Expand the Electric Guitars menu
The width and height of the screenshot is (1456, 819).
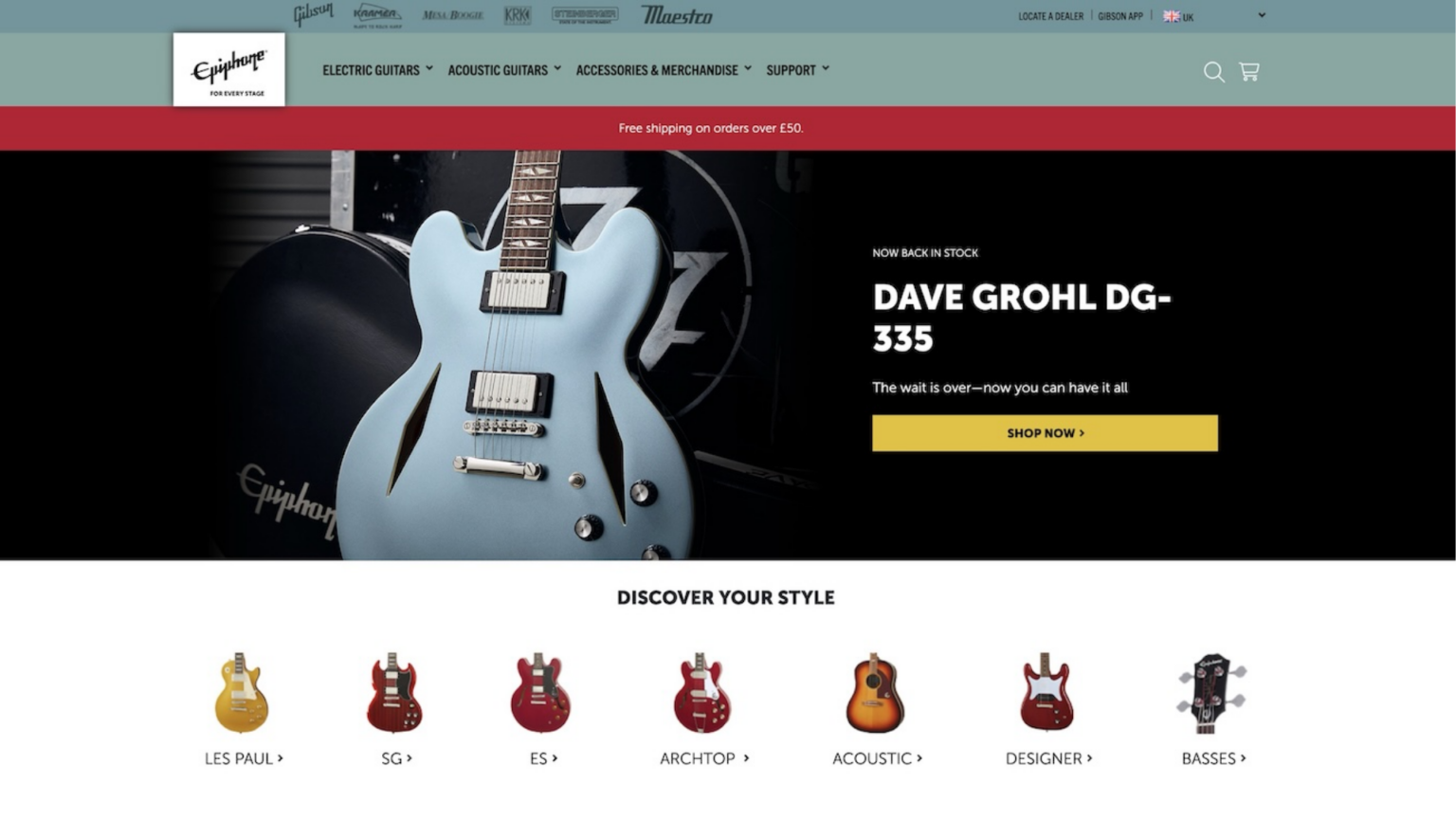click(x=377, y=70)
